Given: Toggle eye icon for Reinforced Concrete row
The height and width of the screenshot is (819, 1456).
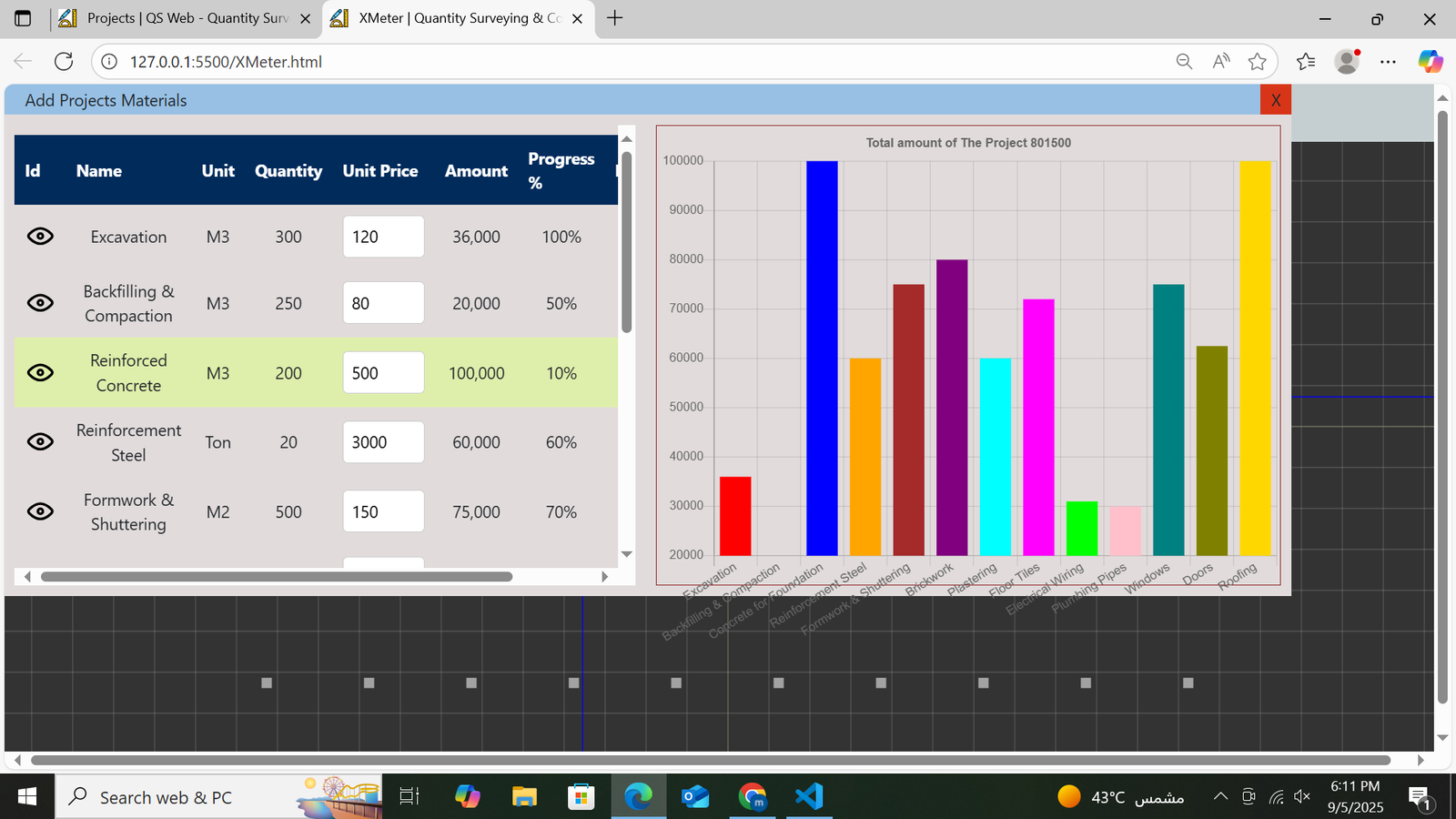Looking at the screenshot, I should (x=40, y=373).
